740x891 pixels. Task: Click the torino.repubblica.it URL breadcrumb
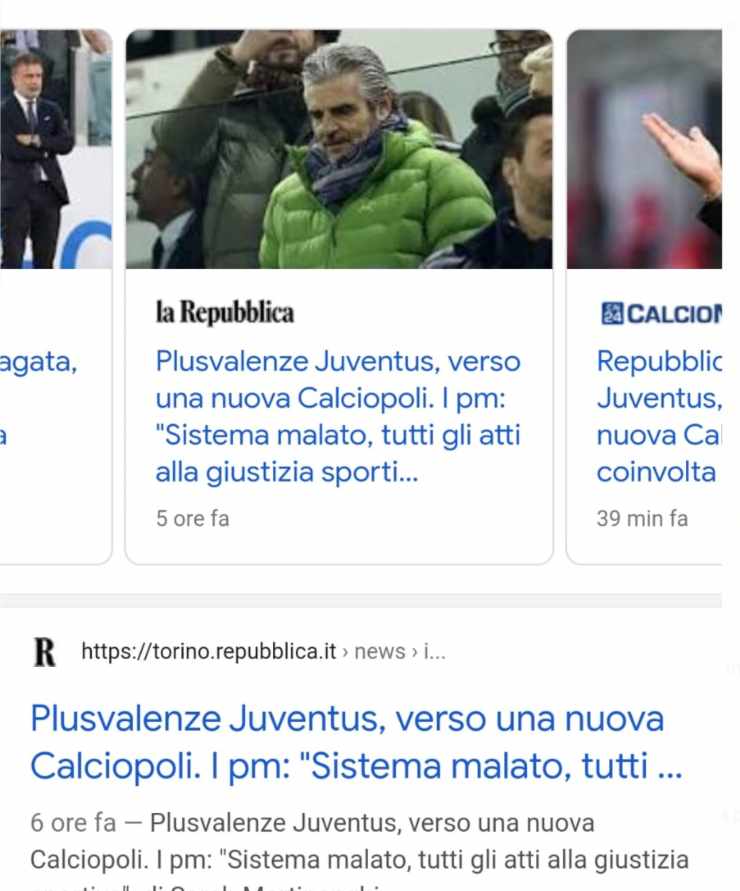pos(209,651)
